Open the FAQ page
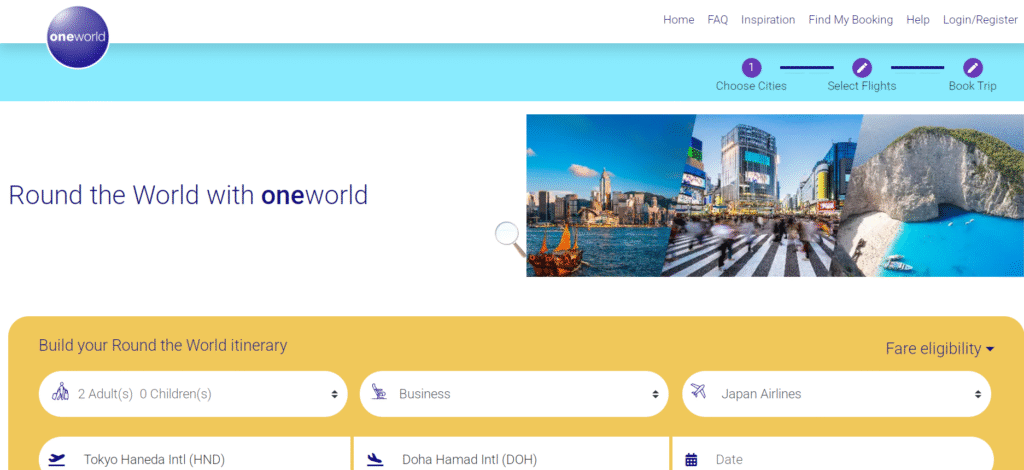Image resolution: width=1024 pixels, height=470 pixels. (x=718, y=20)
